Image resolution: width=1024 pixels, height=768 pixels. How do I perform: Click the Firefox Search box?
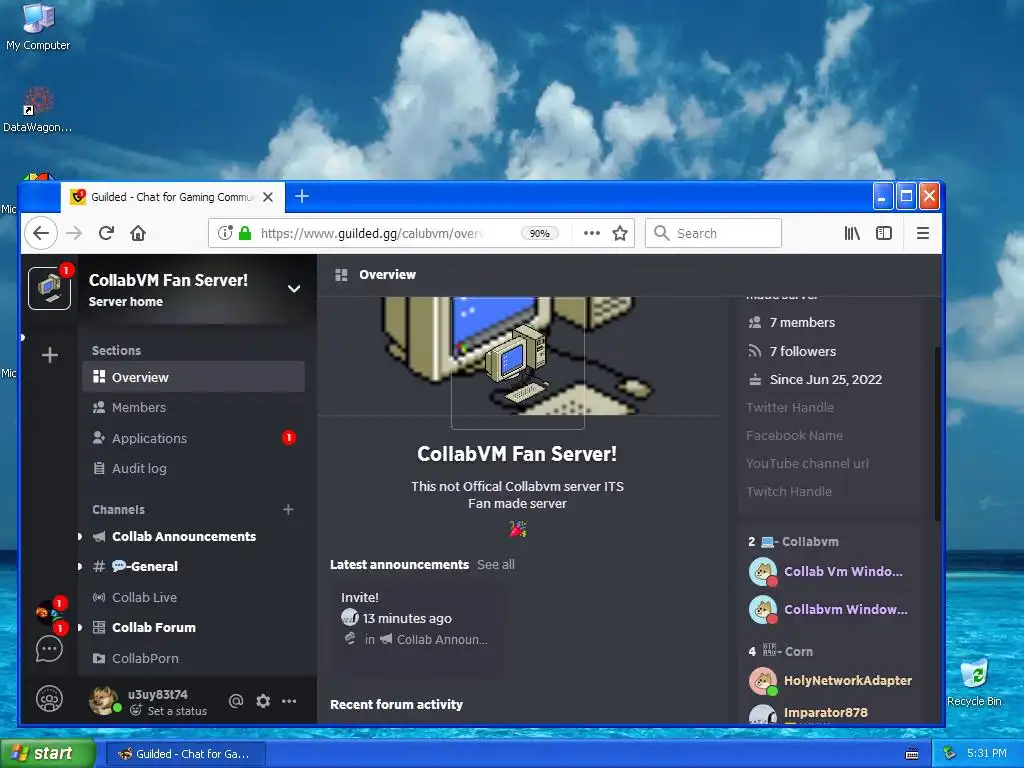(x=713, y=233)
